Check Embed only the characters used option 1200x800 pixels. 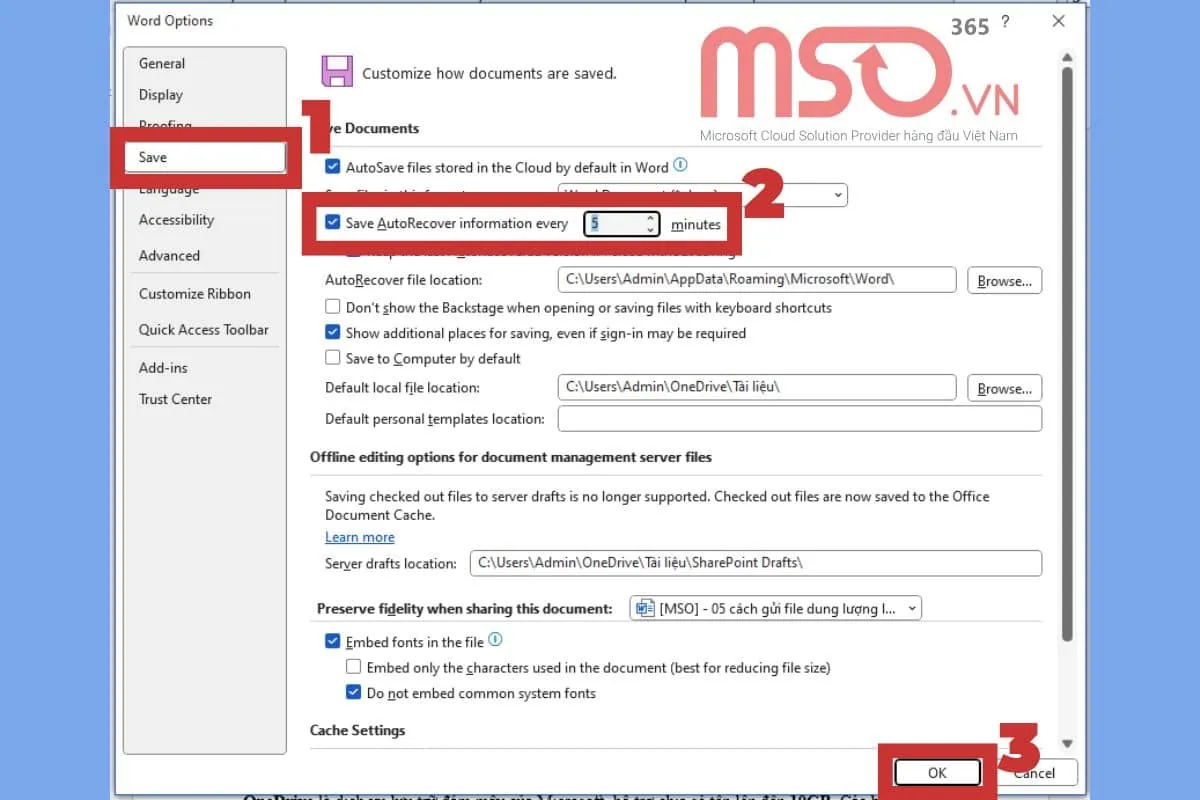pos(354,667)
